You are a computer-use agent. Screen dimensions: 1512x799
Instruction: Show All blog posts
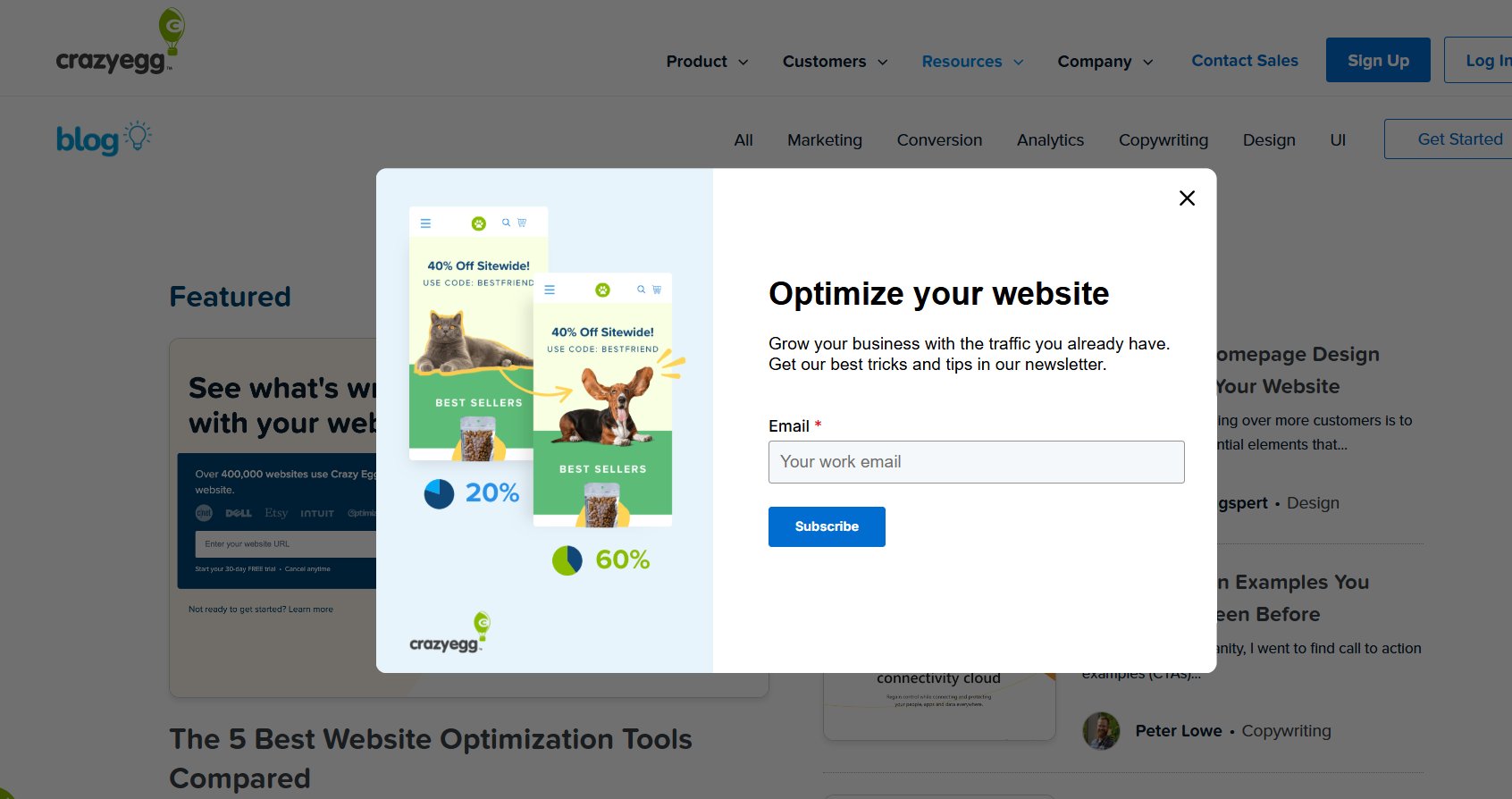pos(743,140)
